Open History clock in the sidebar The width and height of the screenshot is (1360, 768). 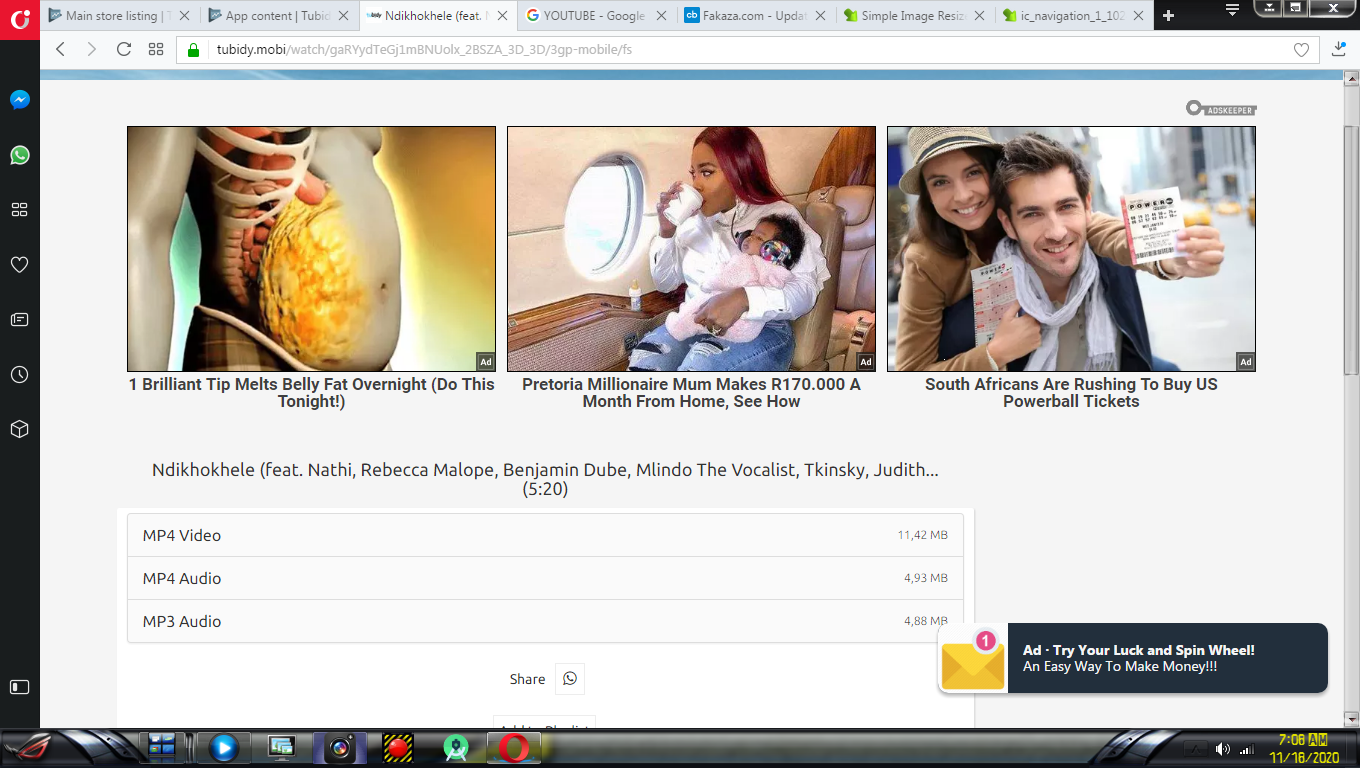click(19, 375)
